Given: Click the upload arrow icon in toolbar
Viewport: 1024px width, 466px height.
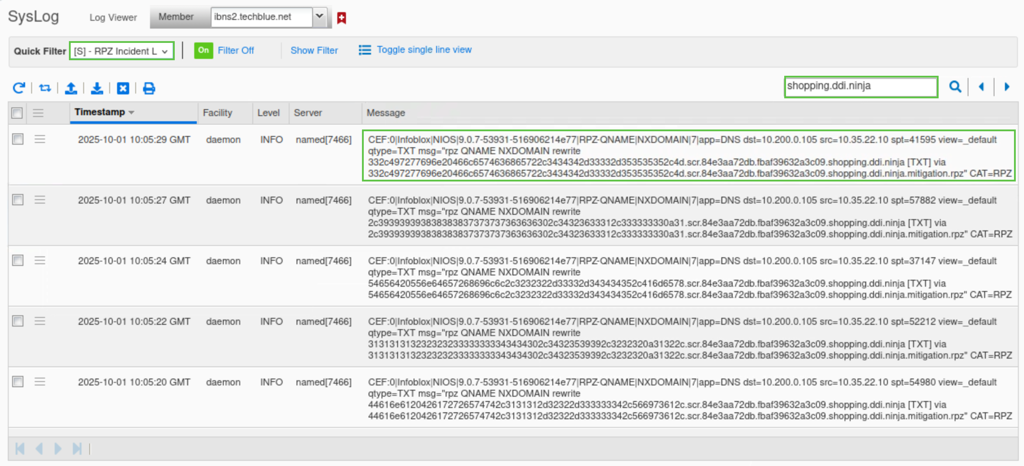Looking at the screenshot, I should [x=71, y=88].
